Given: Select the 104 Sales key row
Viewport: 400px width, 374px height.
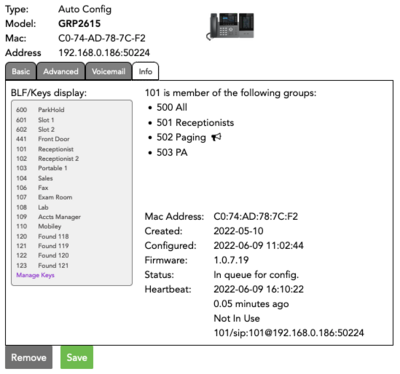Looking at the screenshot, I should [34, 178].
